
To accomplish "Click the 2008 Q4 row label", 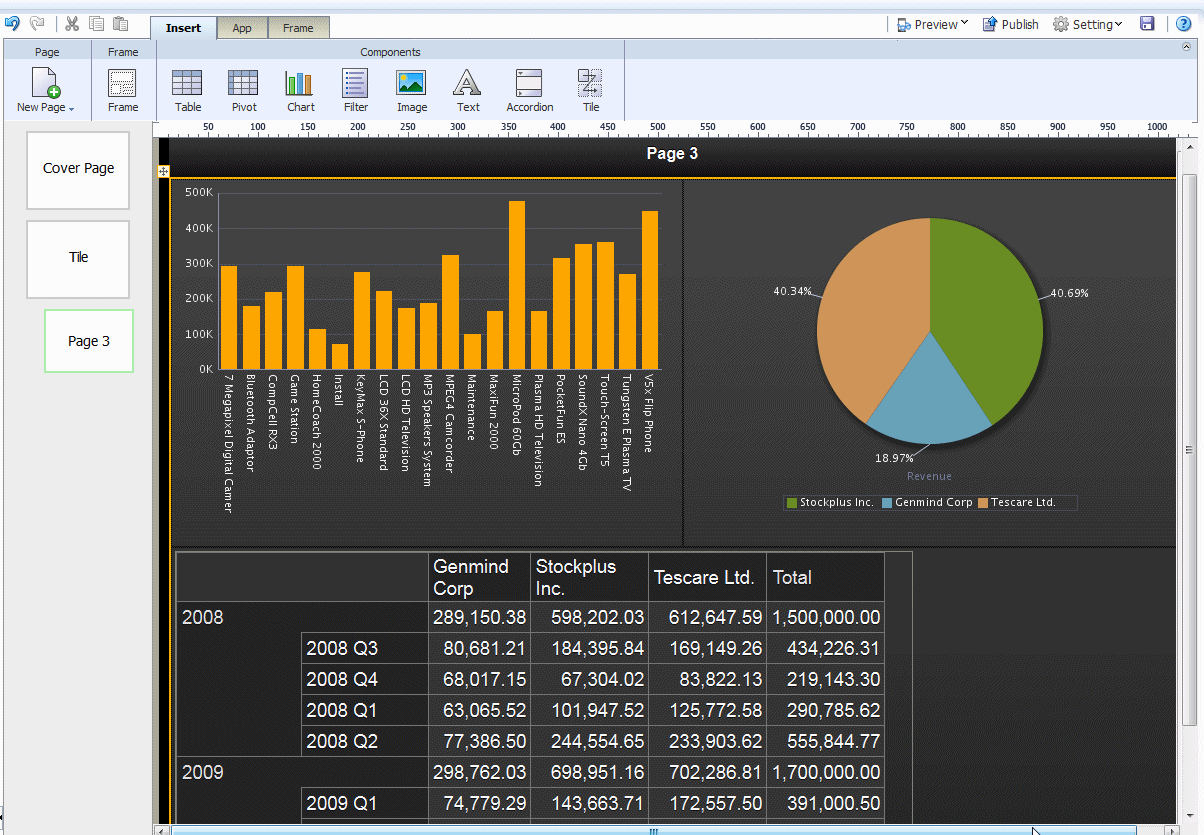I will point(364,679).
